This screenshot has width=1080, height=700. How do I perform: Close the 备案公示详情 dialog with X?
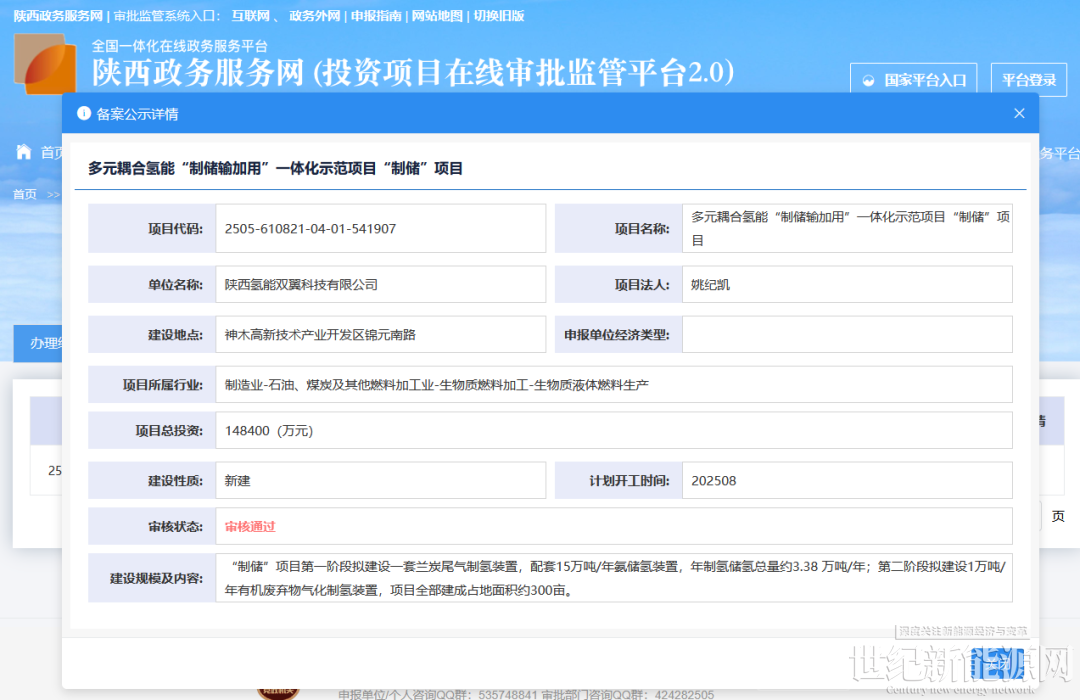pyautogui.click(x=1019, y=113)
